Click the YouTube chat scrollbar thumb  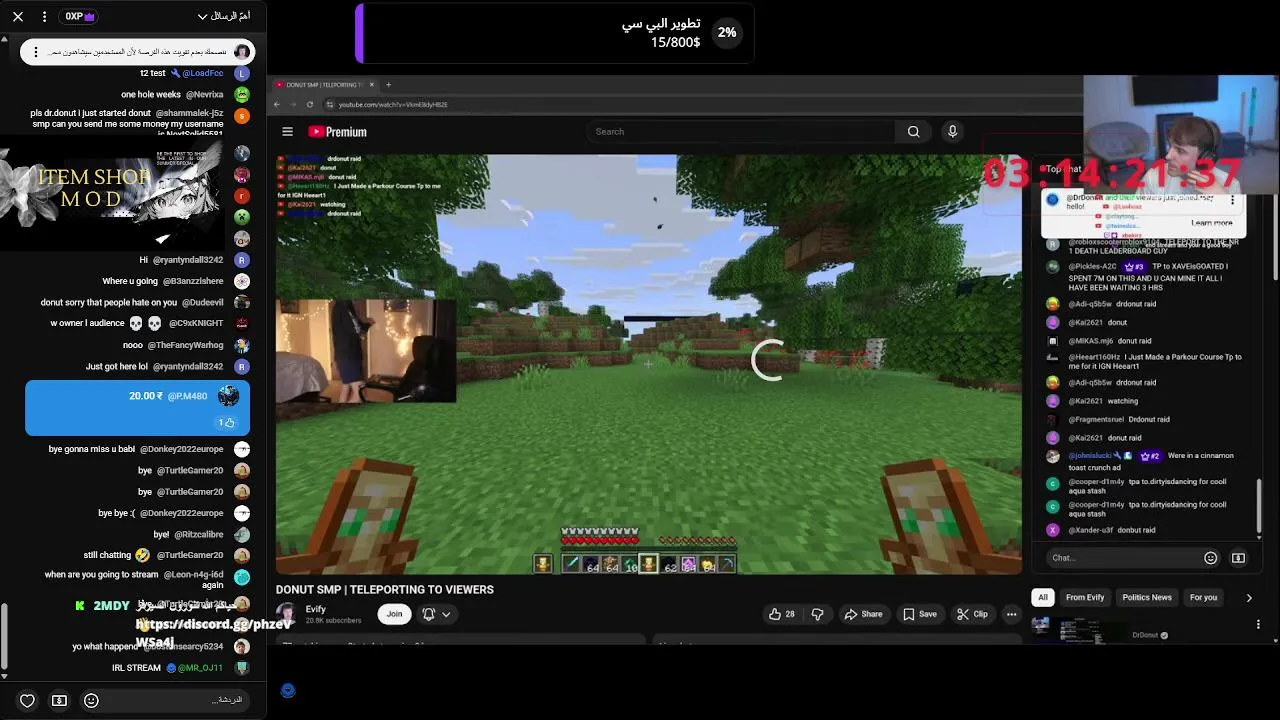click(1259, 506)
